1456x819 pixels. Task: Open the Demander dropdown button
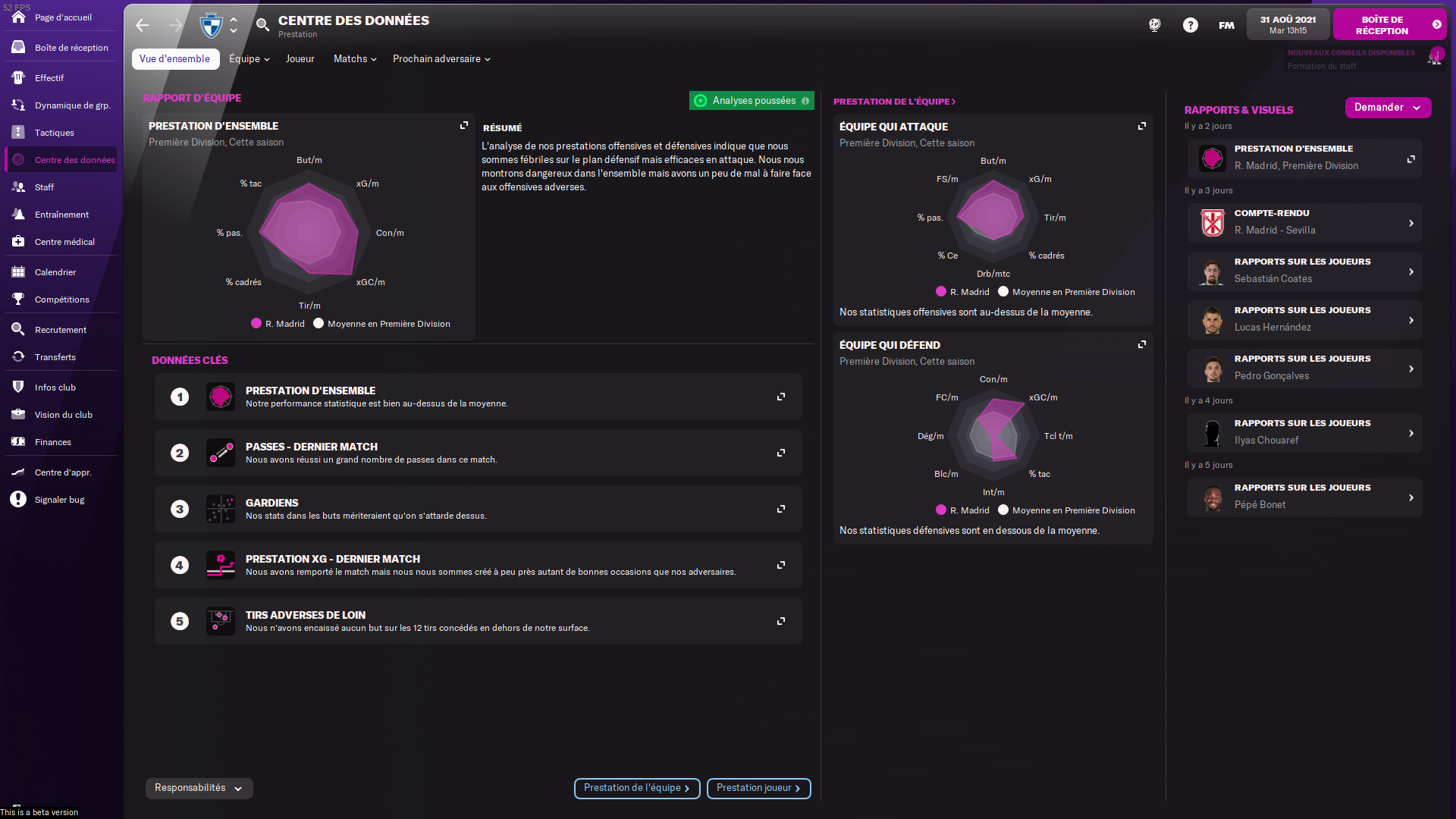1388,108
